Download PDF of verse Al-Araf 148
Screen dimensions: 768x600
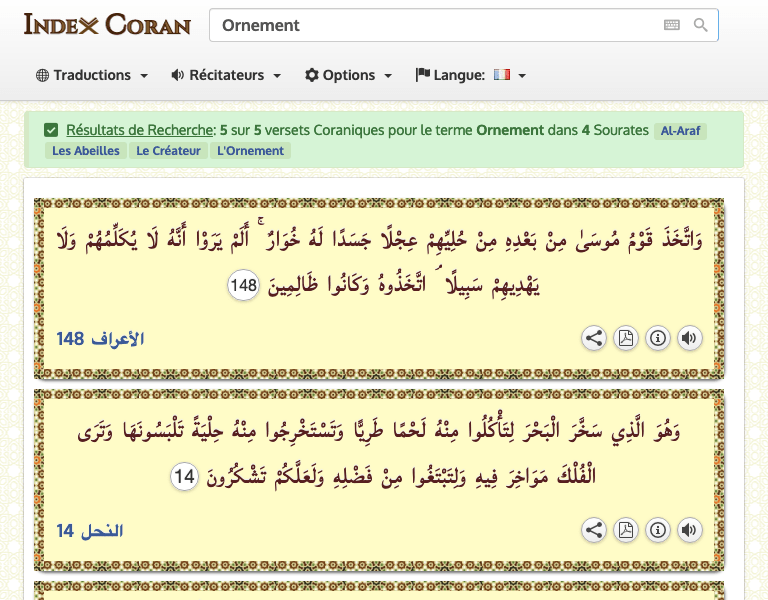point(626,338)
